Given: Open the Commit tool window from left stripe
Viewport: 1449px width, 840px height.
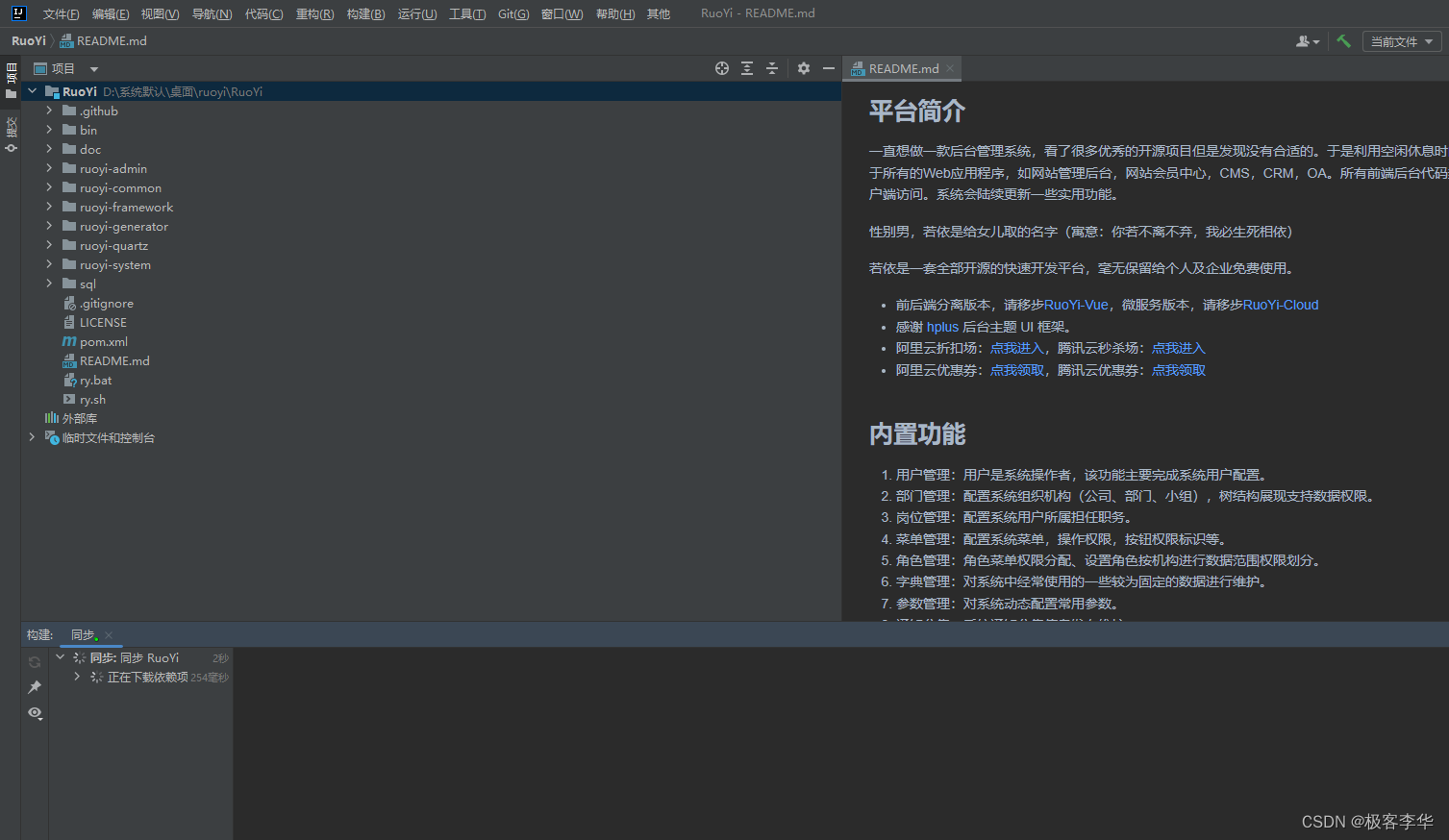Looking at the screenshot, I should pyautogui.click(x=11, y=134).
